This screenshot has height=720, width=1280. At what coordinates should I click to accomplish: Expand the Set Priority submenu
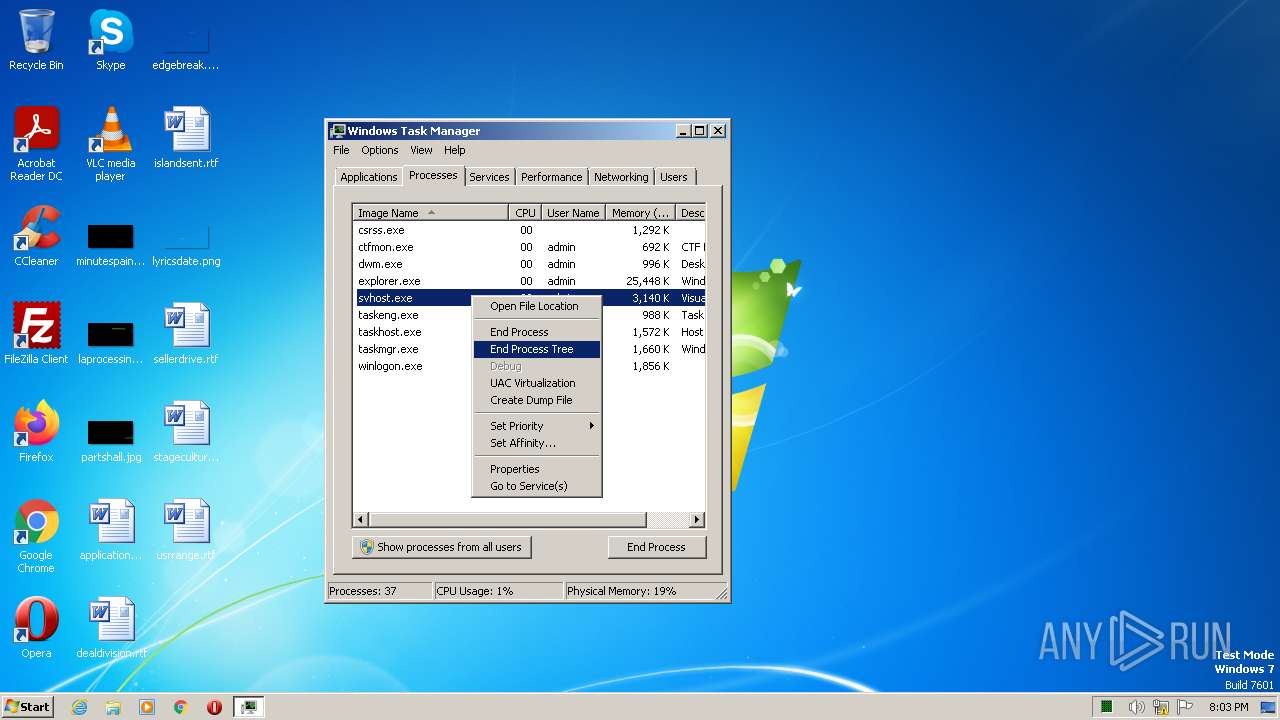[x=536, y=426]
